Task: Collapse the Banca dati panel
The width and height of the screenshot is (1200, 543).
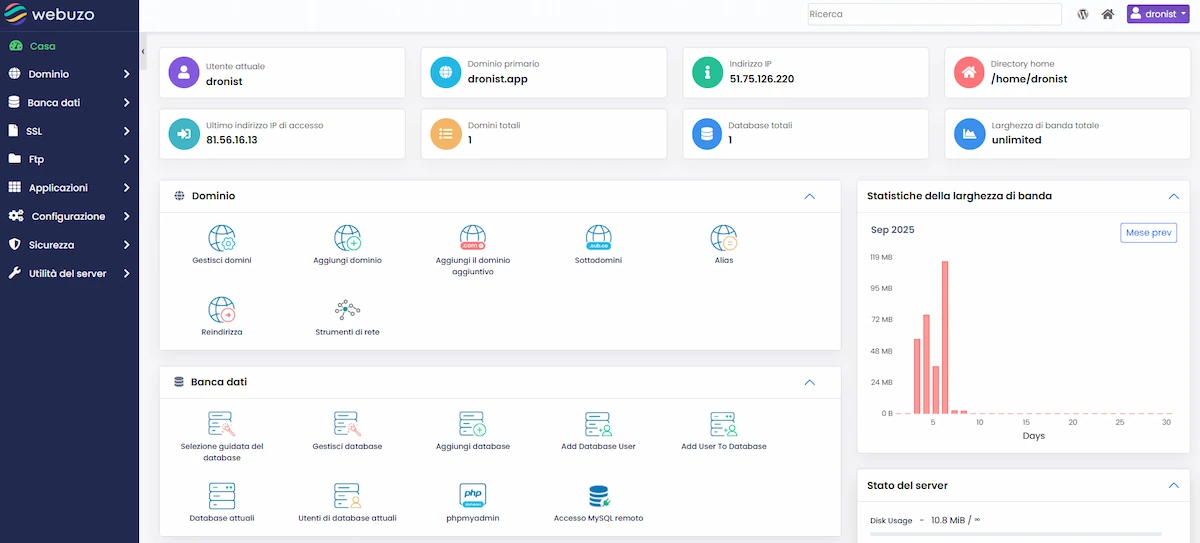Action: [x=809, y=382]
